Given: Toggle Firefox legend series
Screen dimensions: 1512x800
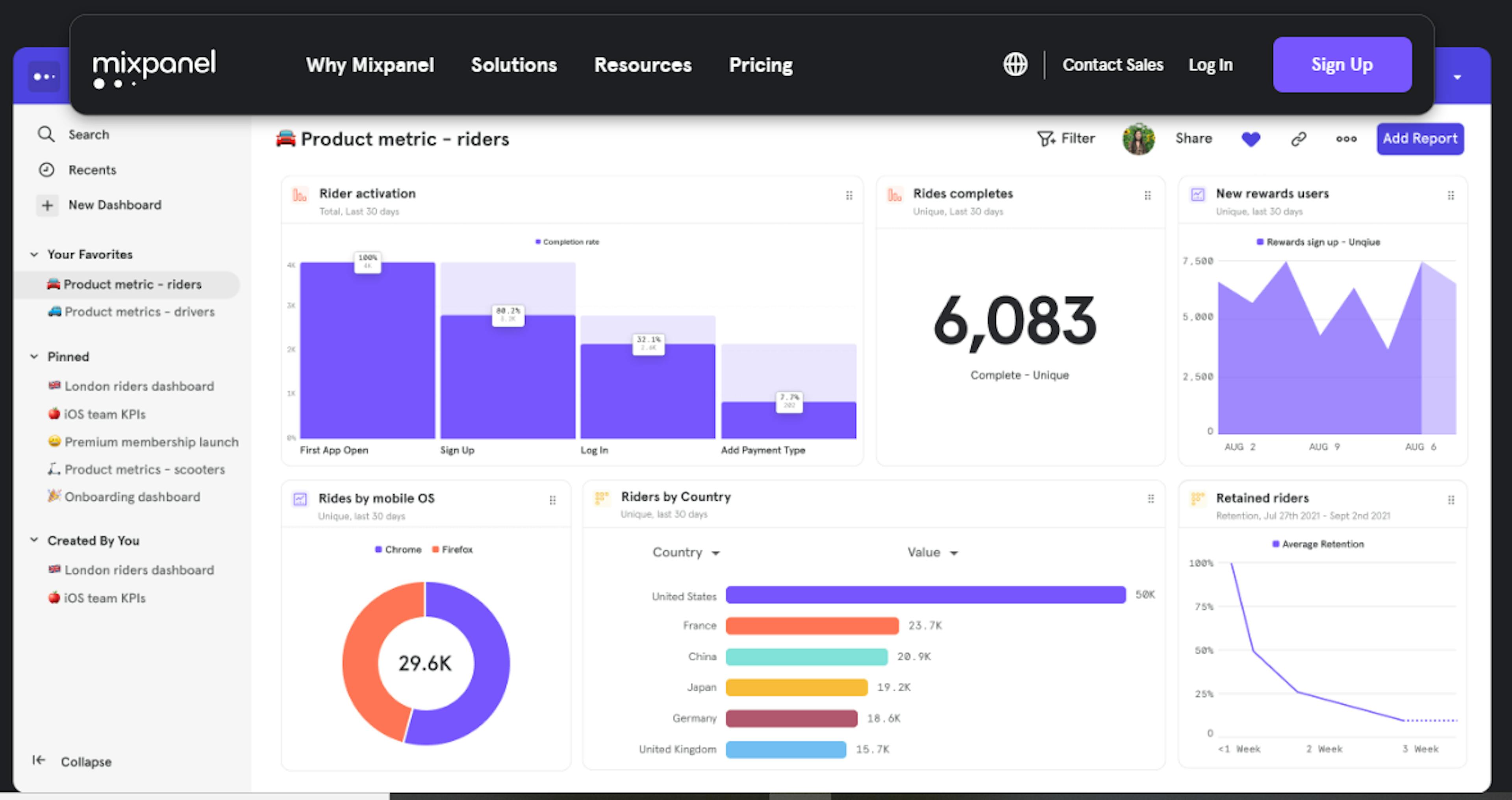Looking at the screenshot, I should 452,549.
